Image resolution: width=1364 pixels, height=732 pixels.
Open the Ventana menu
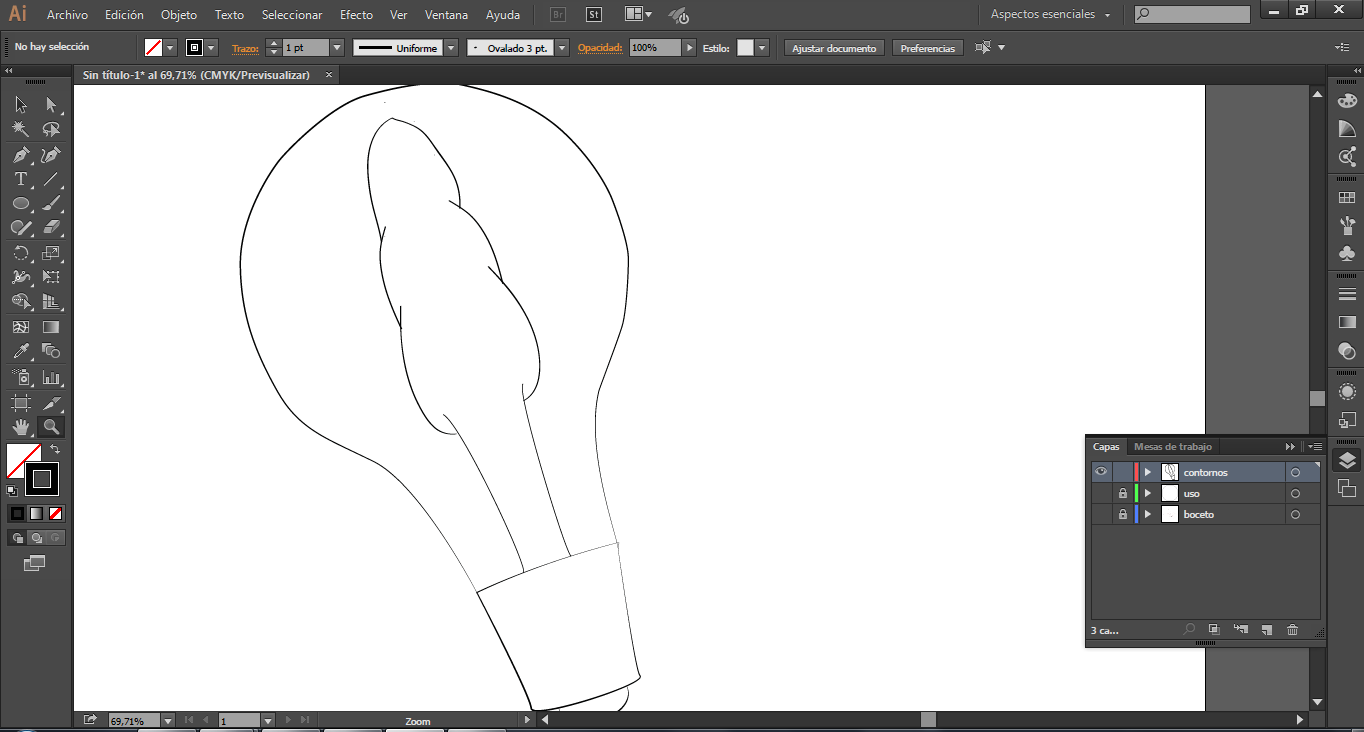446,15
